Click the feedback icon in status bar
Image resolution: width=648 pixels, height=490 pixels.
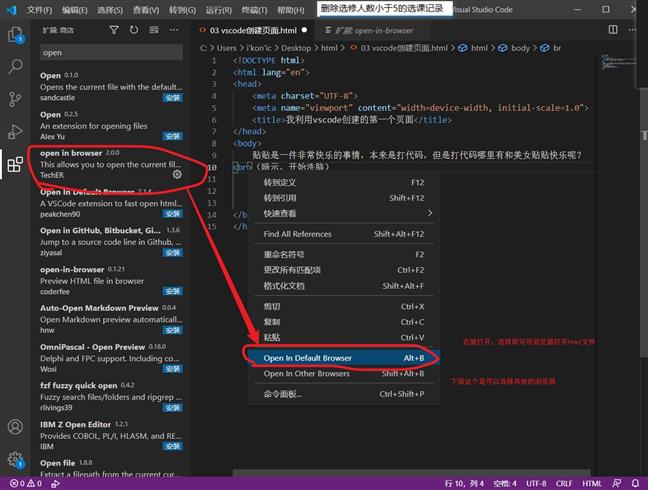[616, 483]
